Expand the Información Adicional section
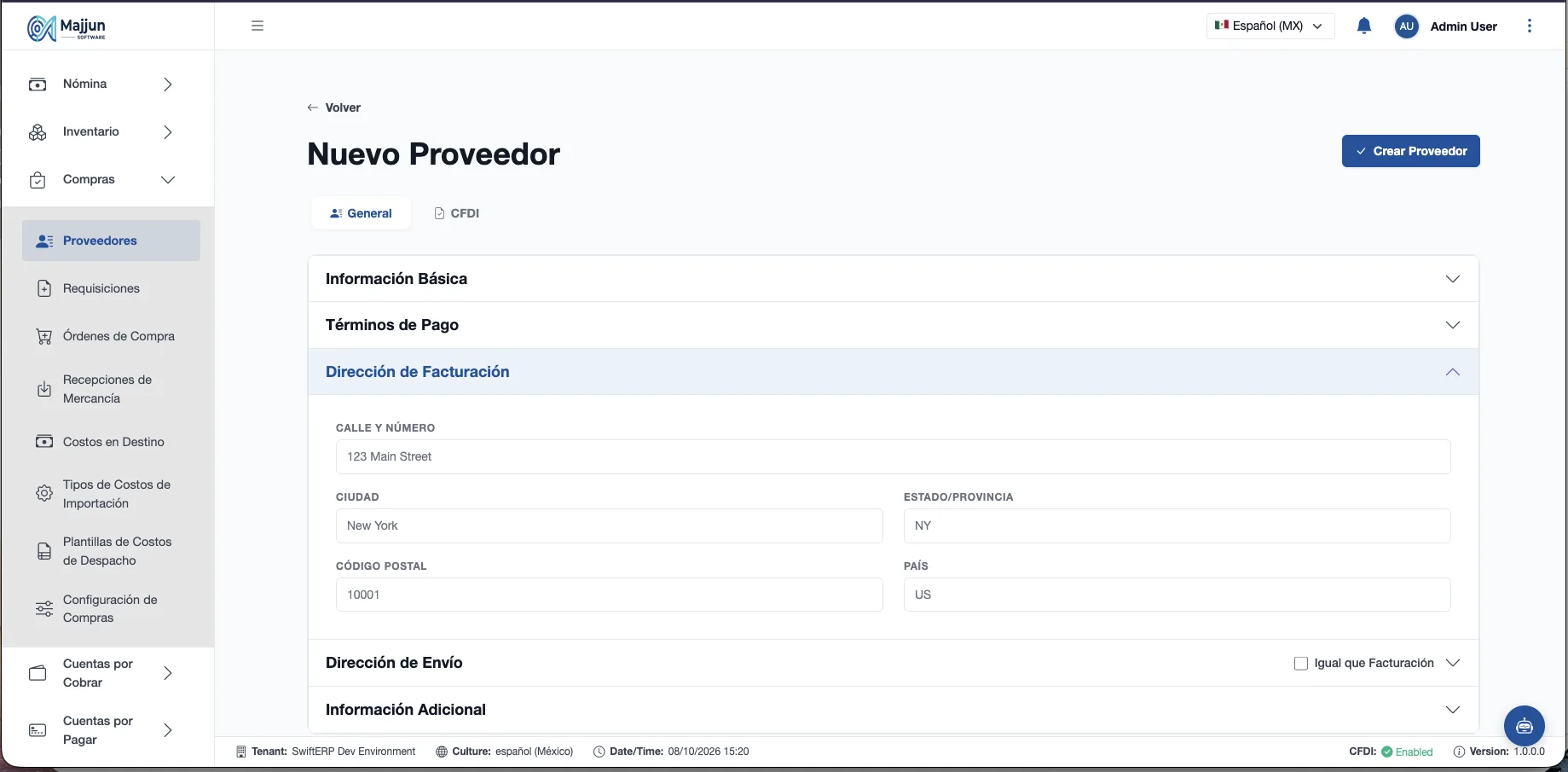The width and height of the screenshot is (1568, 772). pyautogui.click(x=893, y=710)
